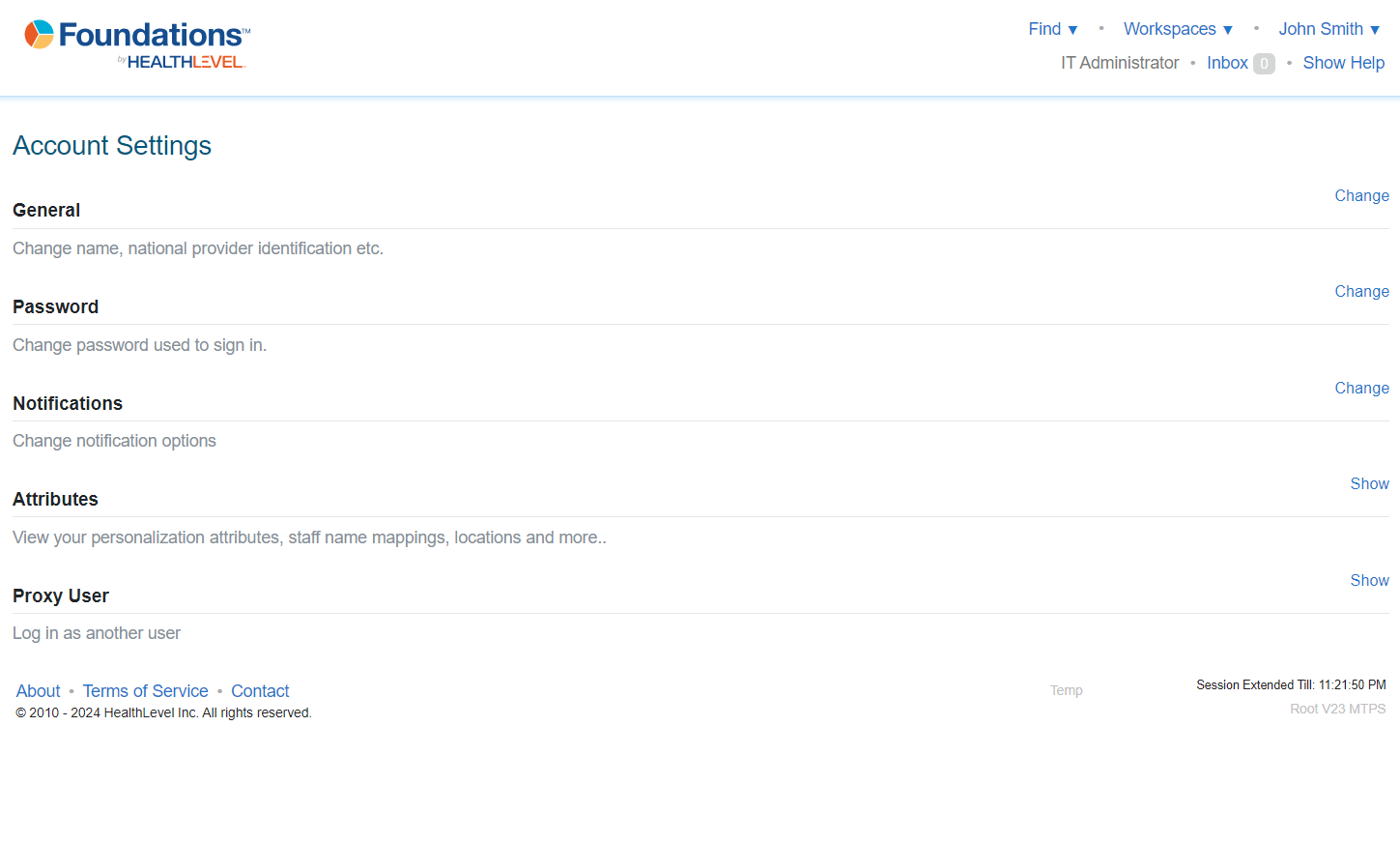This screenshot has width=1400, height=842.
Task: Click Change for Password section
Action: coord(1361,291)
